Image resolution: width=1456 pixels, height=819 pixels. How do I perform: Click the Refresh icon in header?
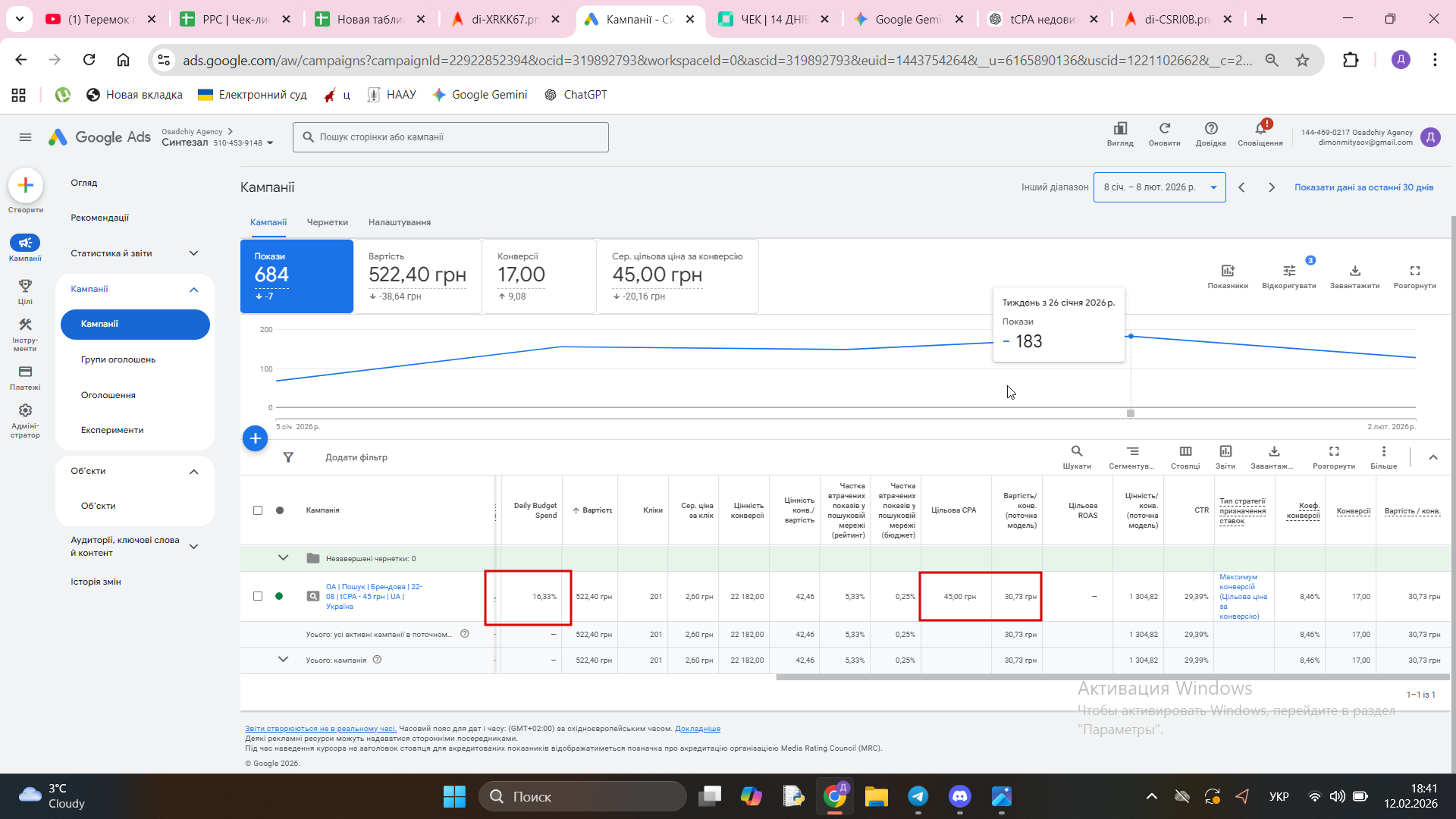coord(1164,130)
